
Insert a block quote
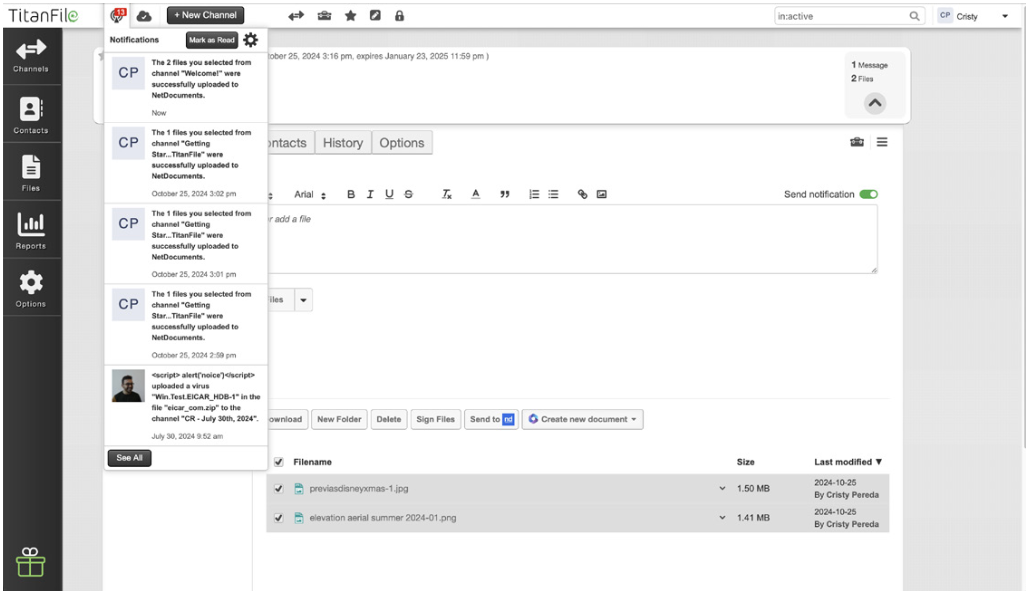point(504,194)
